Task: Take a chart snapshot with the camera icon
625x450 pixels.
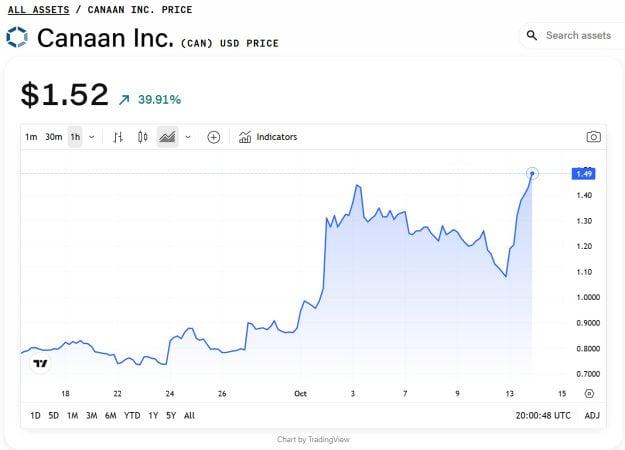Action: point(593,137)
